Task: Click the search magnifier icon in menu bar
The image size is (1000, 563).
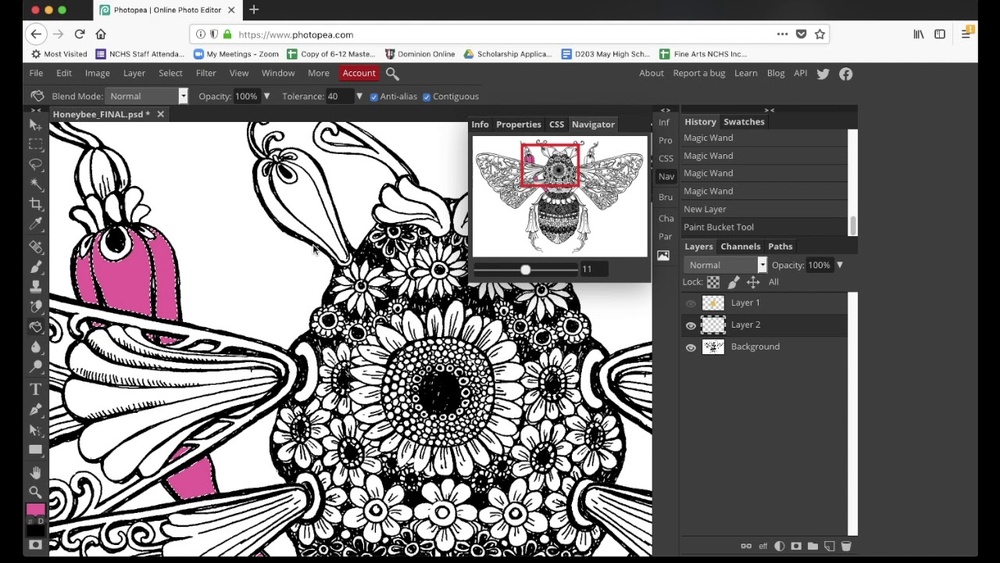Action: click(392, 74)
